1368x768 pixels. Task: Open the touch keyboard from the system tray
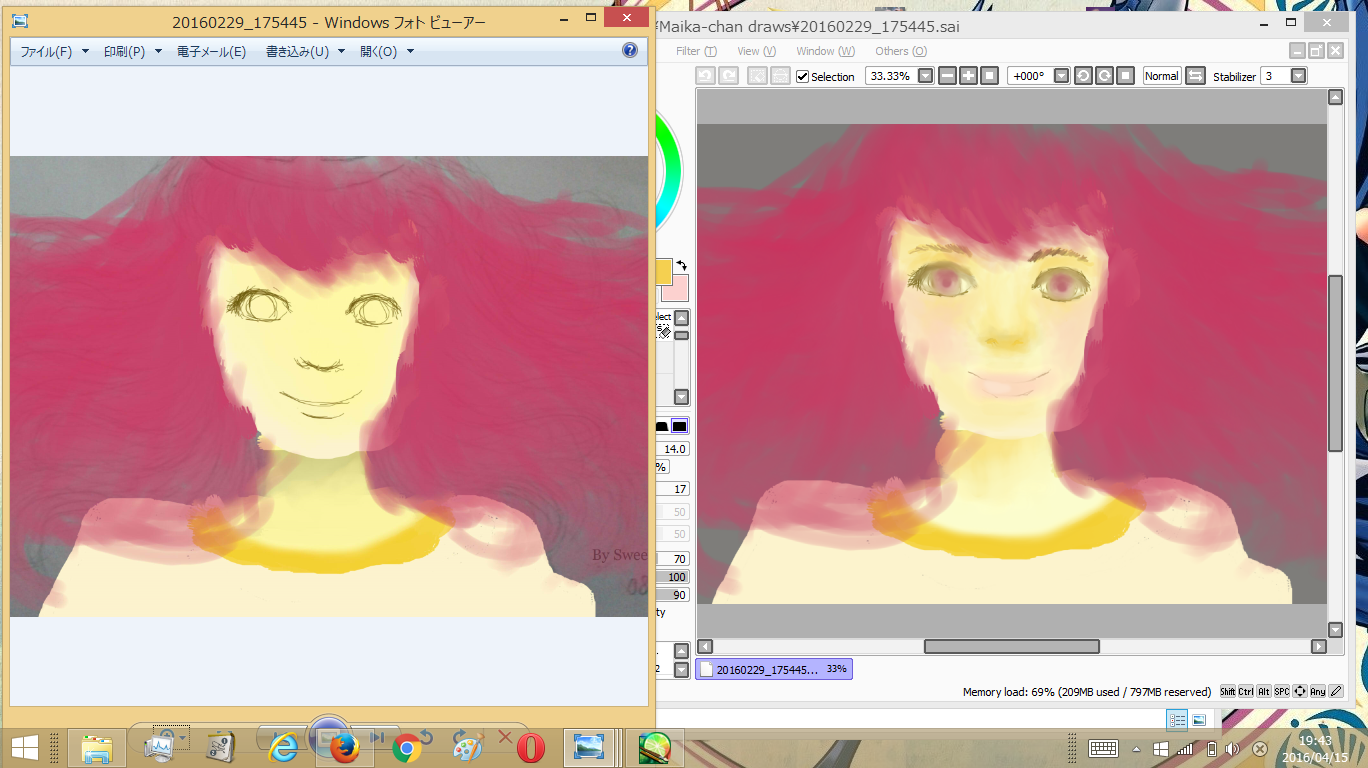pos(1103,748)
